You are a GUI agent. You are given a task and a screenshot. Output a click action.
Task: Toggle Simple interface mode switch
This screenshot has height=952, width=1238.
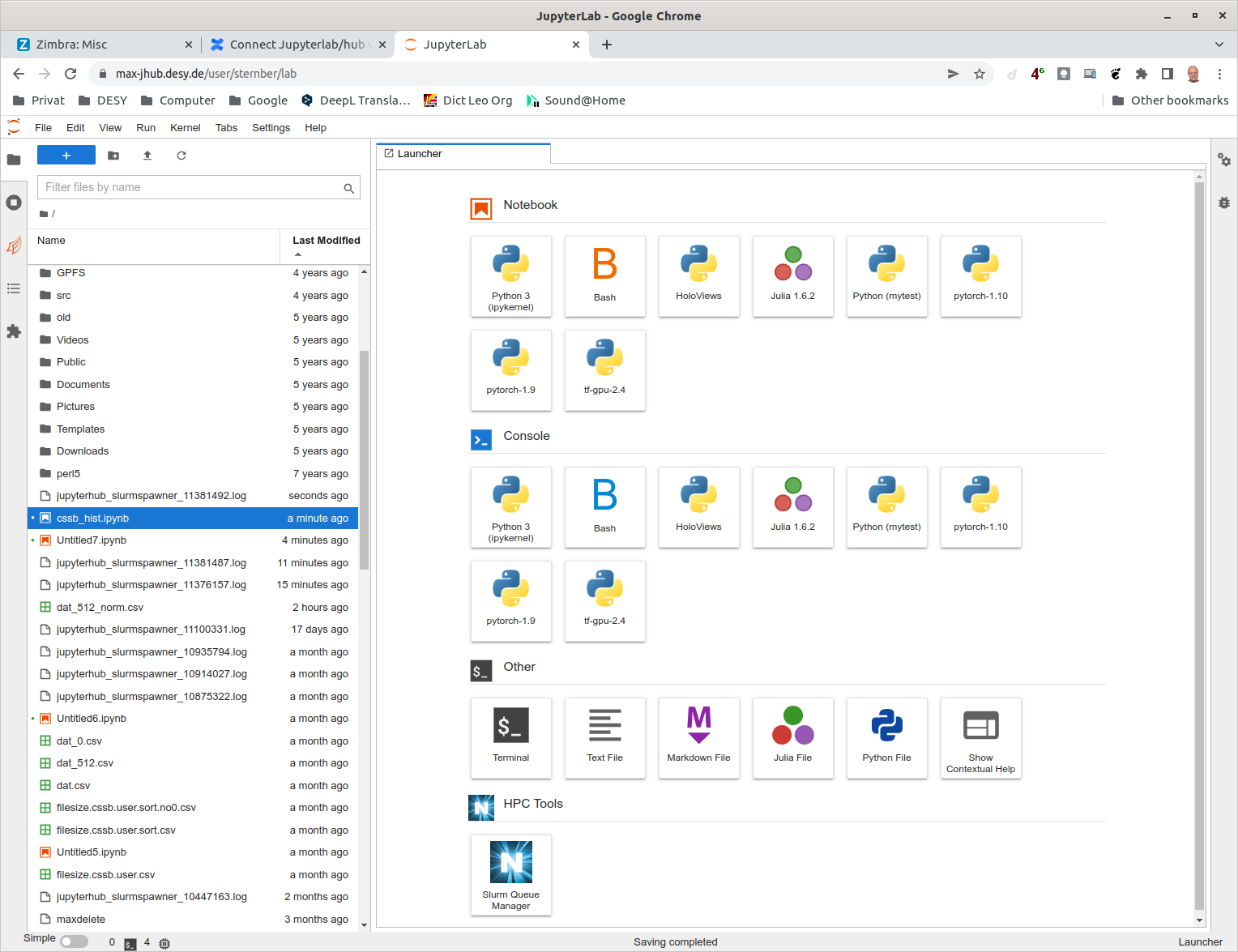74,941
